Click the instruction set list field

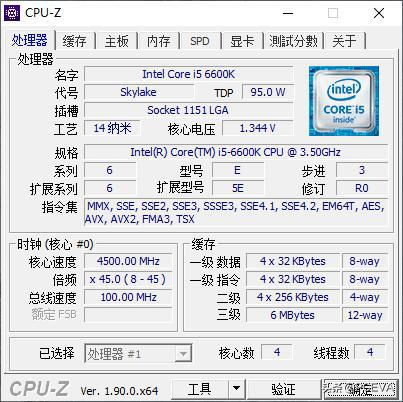[x=236, y=213]
